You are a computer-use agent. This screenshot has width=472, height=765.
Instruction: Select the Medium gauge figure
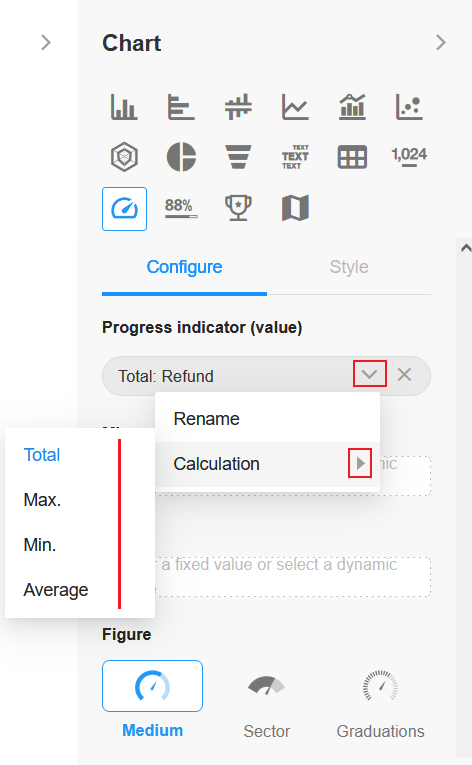click(152, 700)
